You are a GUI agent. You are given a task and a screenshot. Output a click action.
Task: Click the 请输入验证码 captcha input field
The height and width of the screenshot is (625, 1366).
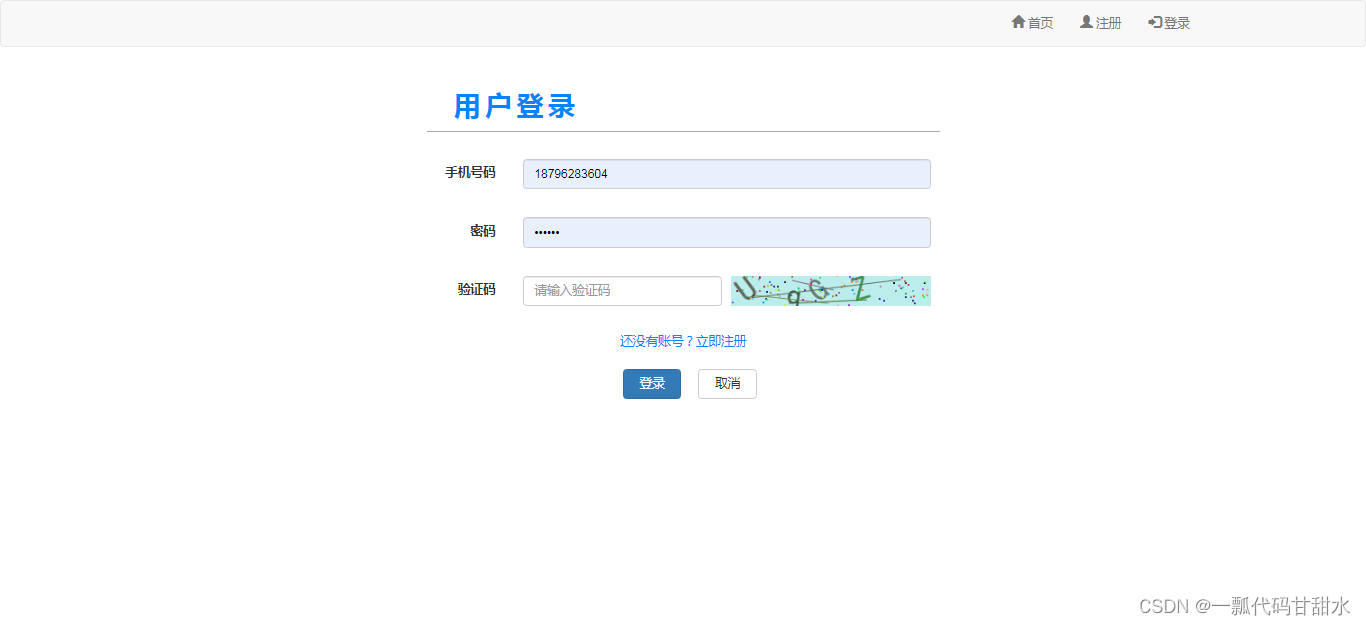click(622, 290)
